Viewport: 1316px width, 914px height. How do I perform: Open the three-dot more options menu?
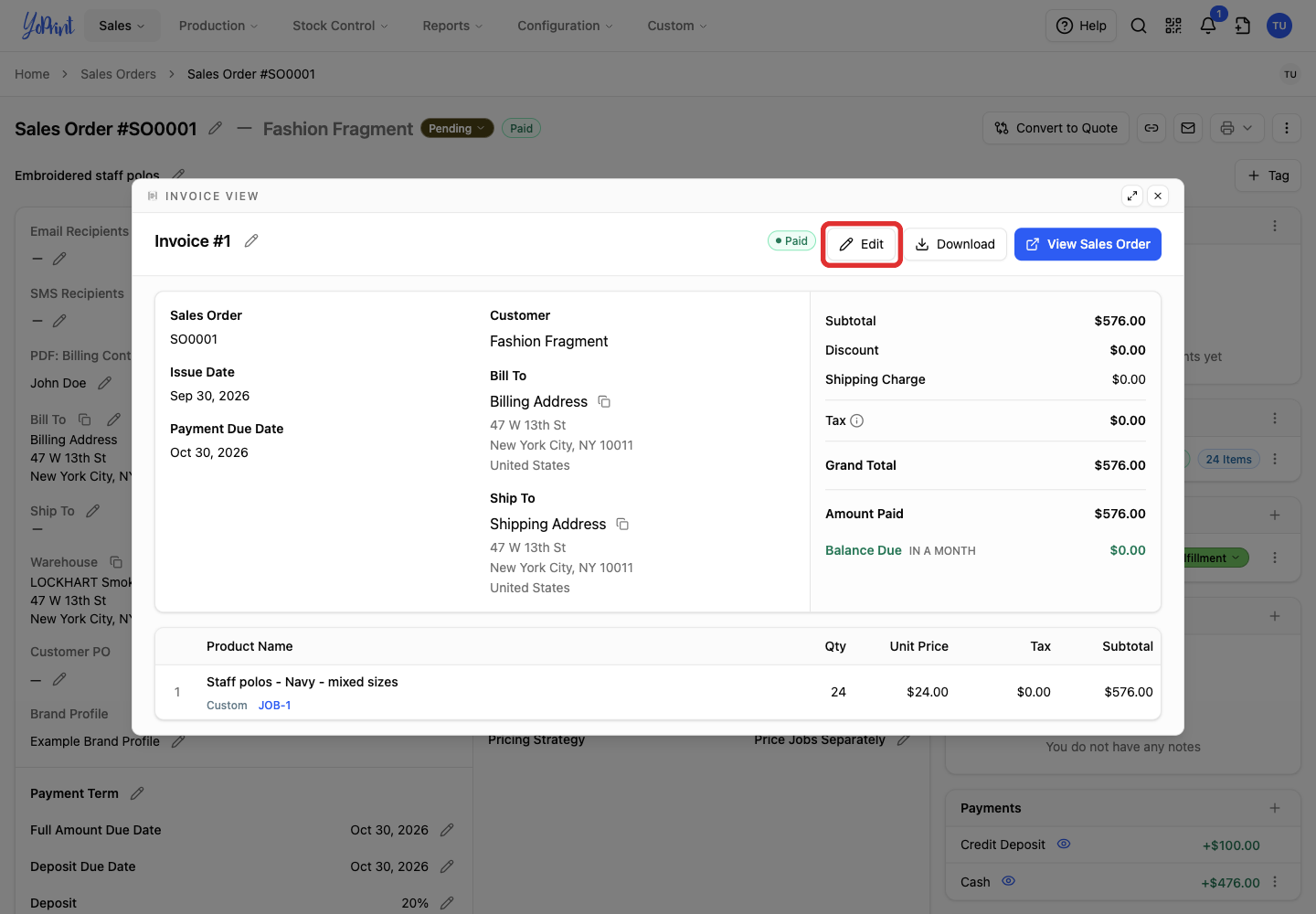point(1287,128)
